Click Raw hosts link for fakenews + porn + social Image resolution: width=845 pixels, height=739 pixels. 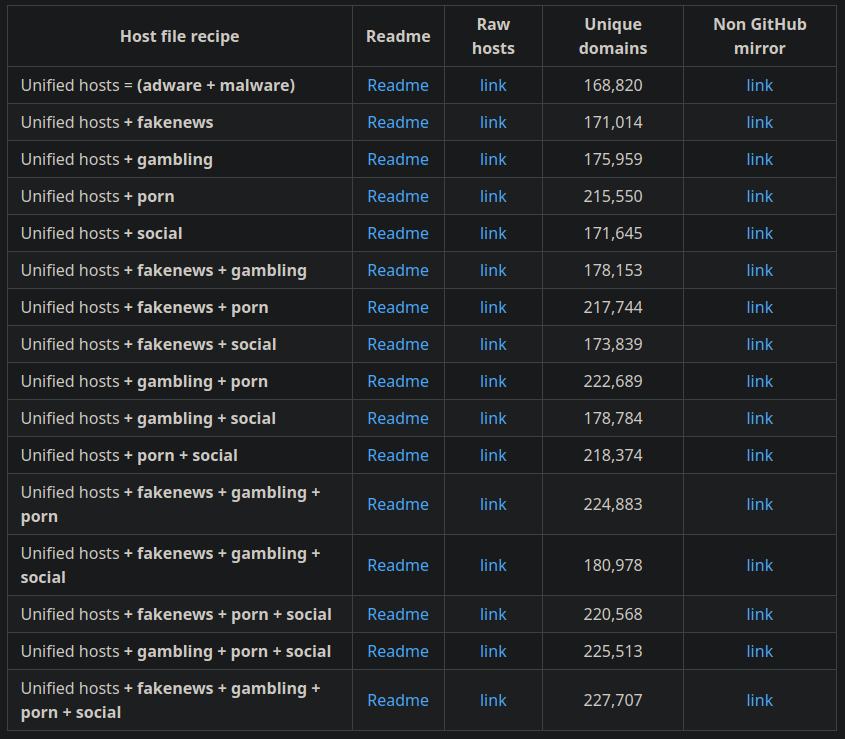[493, 614]
